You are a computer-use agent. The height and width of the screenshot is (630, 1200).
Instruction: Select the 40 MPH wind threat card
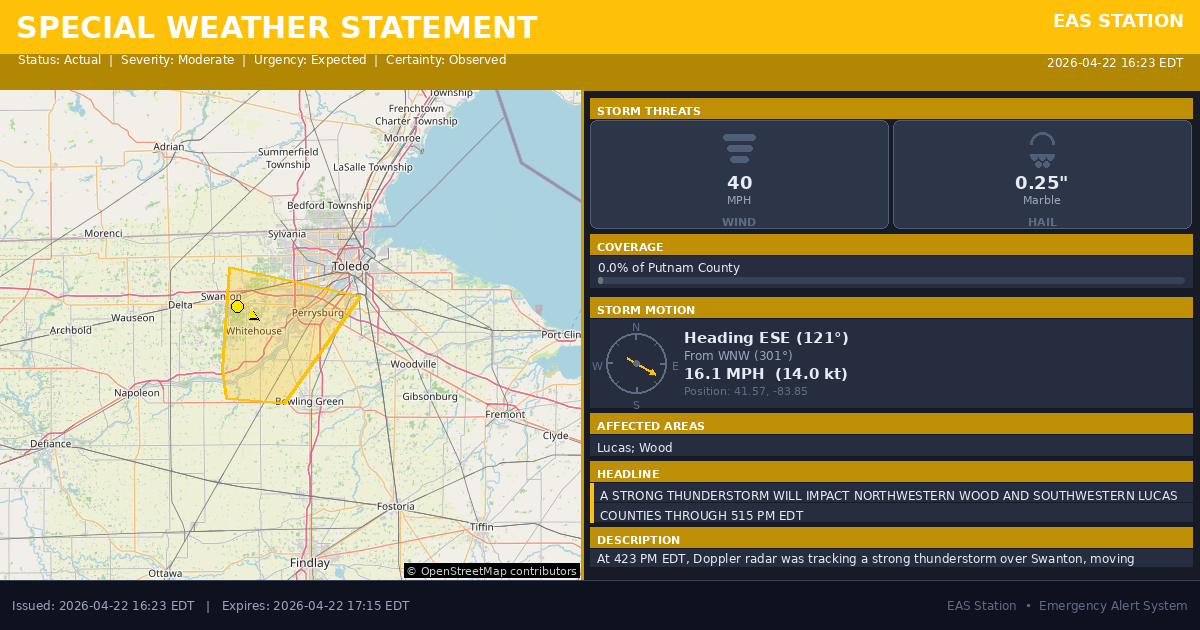[x=739, y=175]
